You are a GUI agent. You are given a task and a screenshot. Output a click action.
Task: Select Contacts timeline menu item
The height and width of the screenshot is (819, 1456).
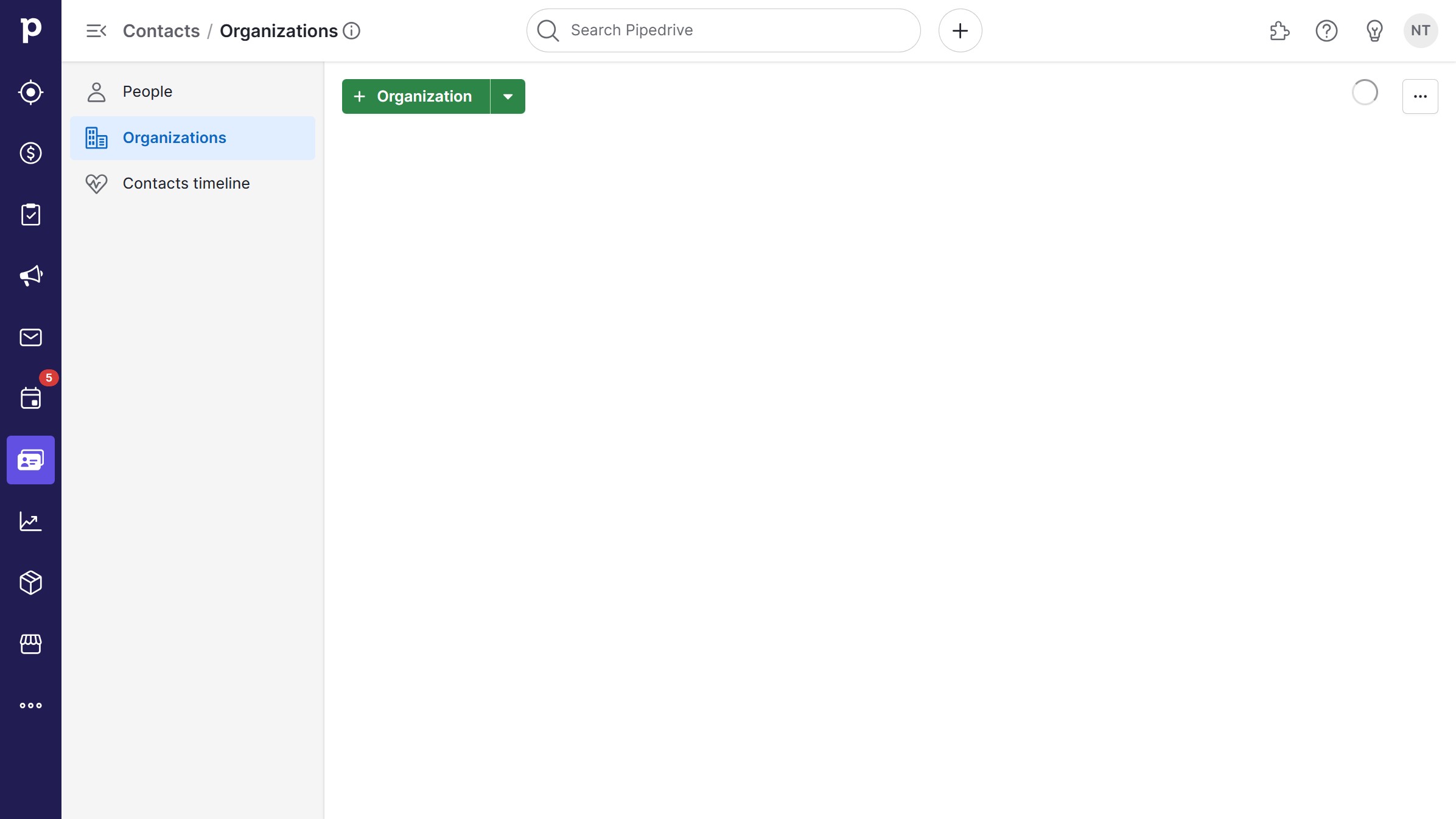186,183
